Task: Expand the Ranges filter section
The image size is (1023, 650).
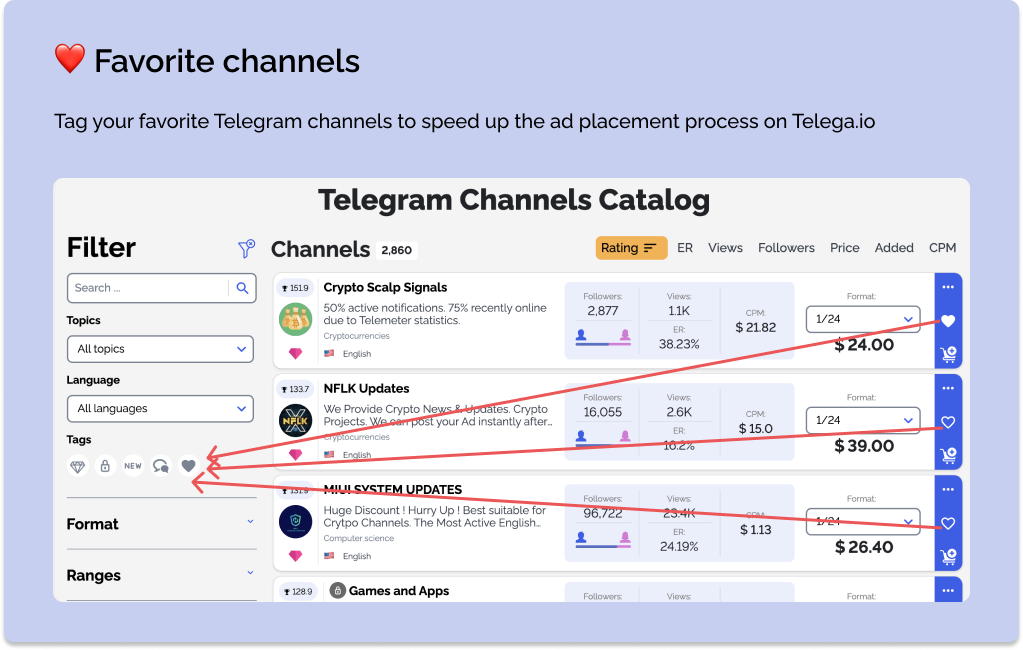Action: click(x=161, y=576)
